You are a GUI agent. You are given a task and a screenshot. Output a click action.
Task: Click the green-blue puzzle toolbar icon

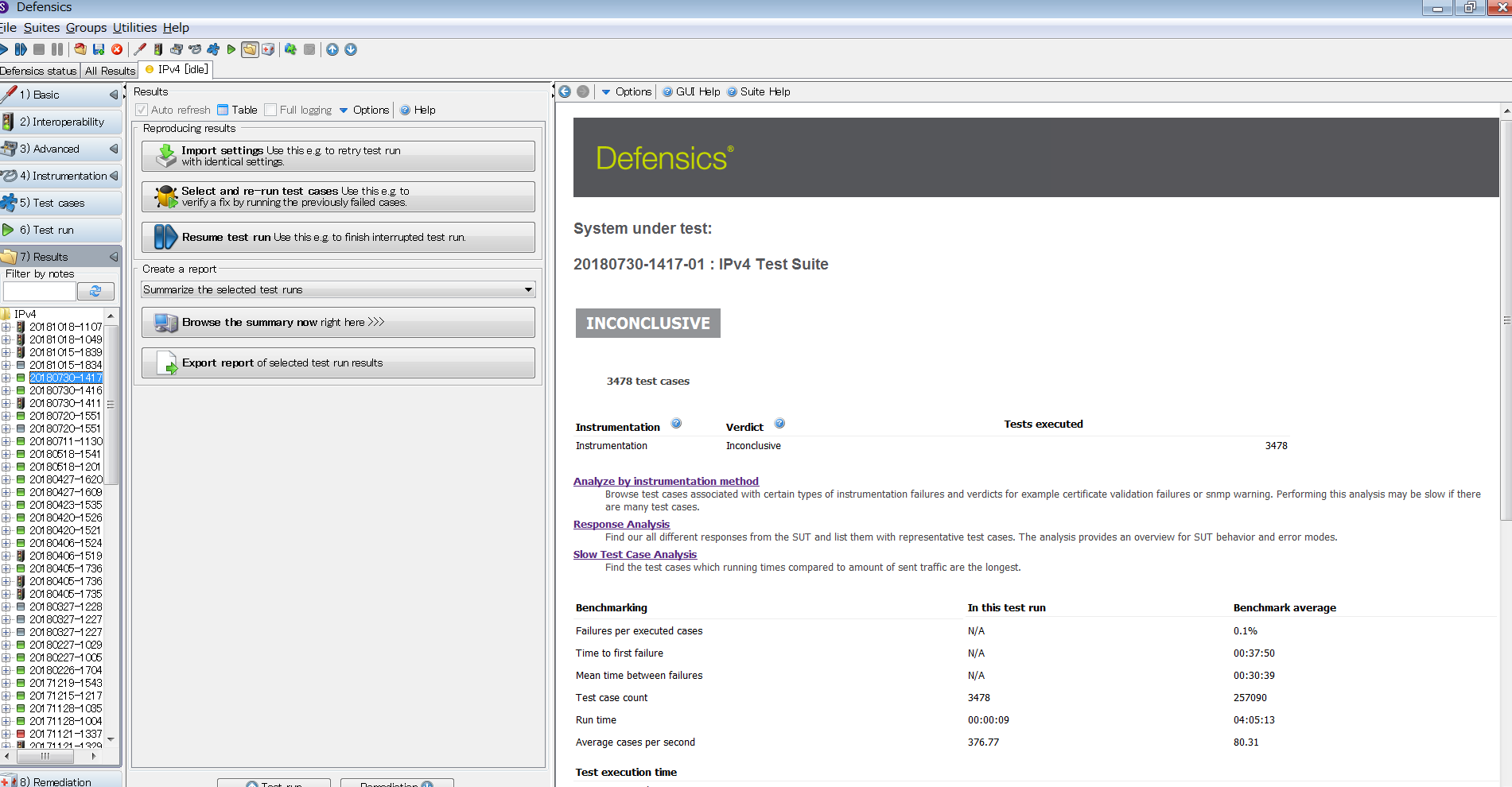[290, 49]
